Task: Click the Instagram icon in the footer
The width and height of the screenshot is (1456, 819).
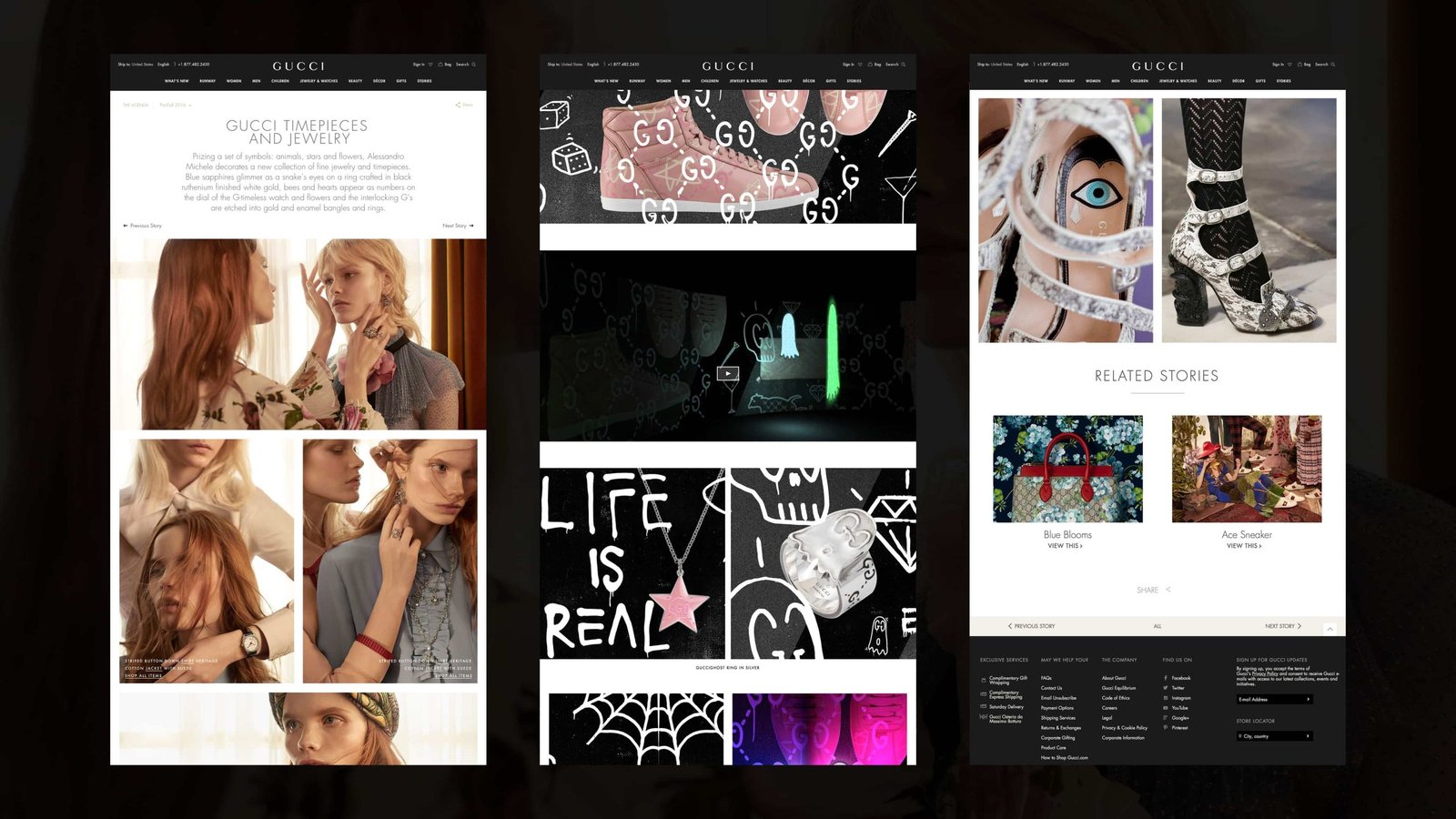Action: click(1166, 698)
